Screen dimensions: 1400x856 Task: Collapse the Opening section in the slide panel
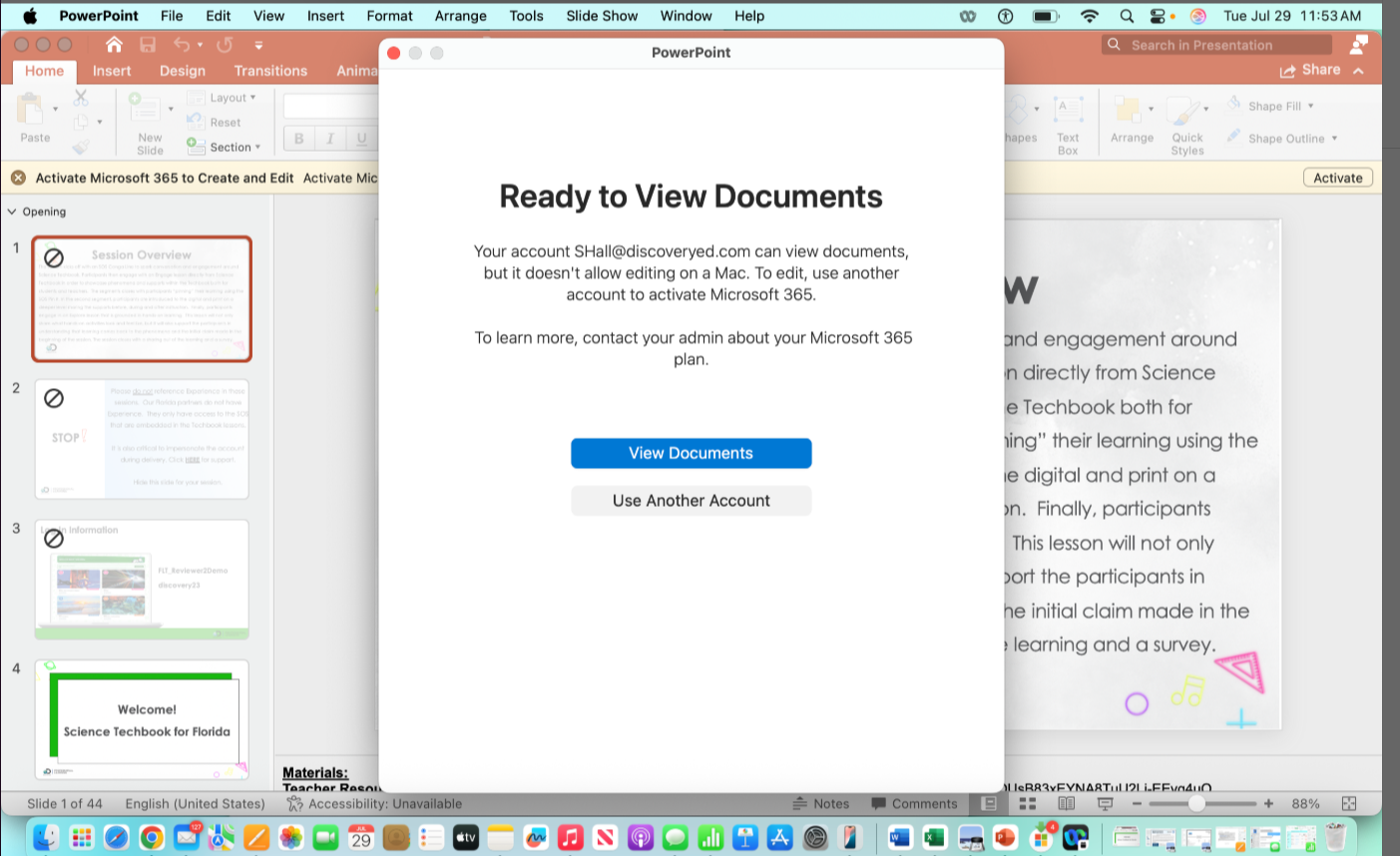point(12,212)
